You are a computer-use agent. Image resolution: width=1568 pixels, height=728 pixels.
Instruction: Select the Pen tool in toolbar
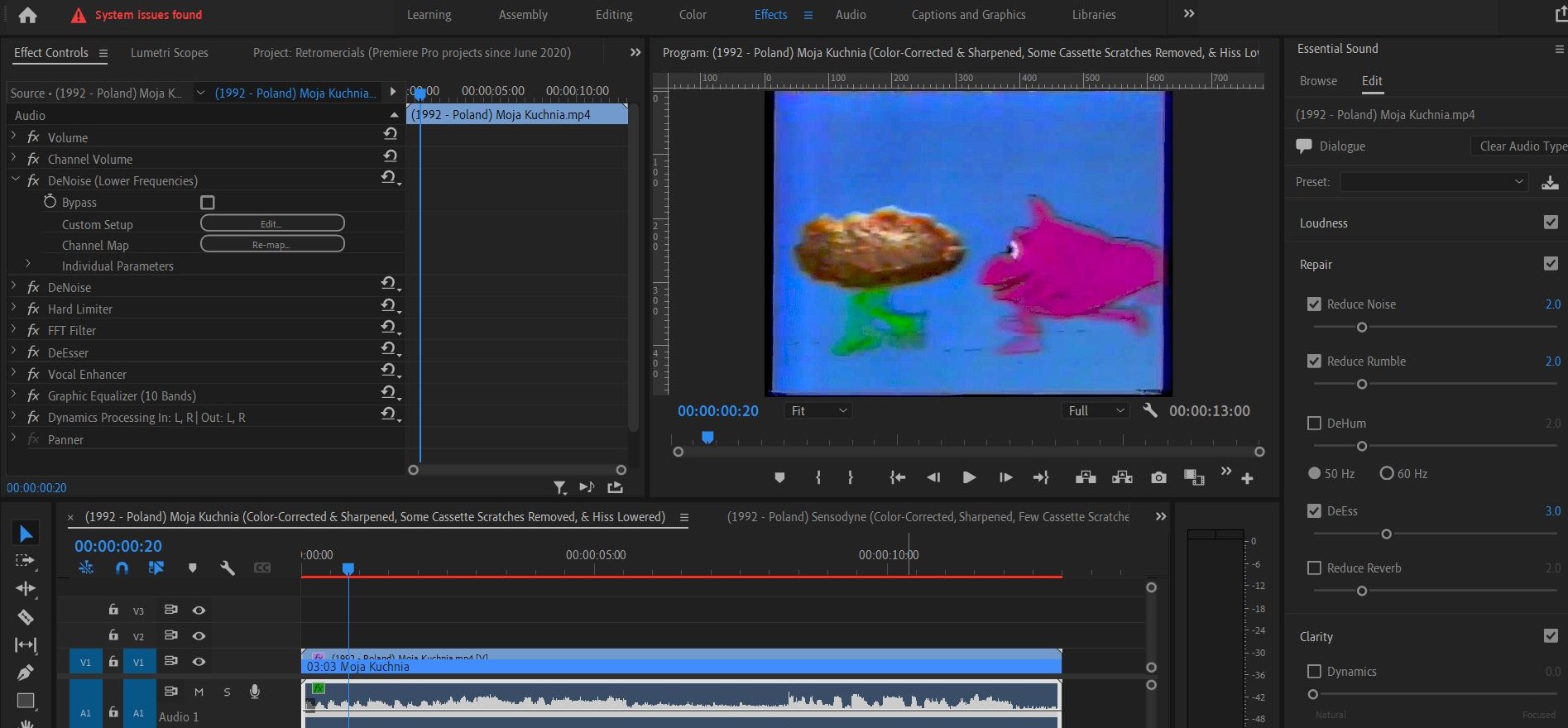[26, 673]
